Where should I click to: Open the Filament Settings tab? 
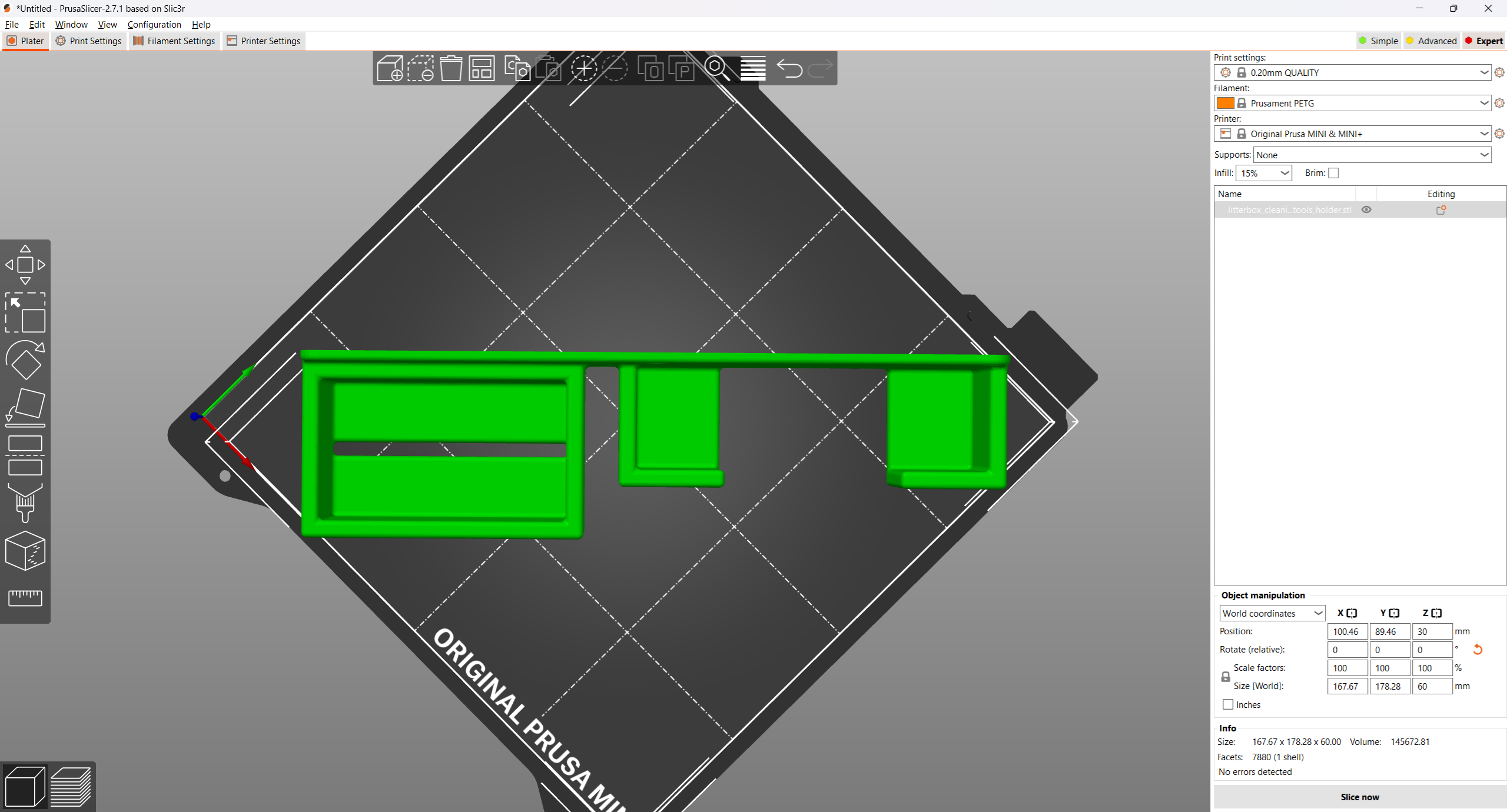(x=174, y=41)
